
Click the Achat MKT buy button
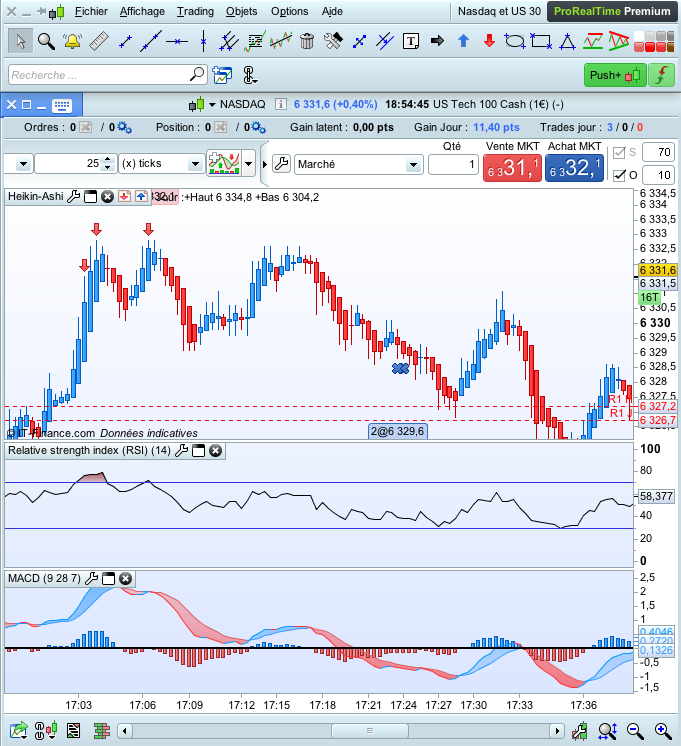pyautogui.click(x=574, y=168)
